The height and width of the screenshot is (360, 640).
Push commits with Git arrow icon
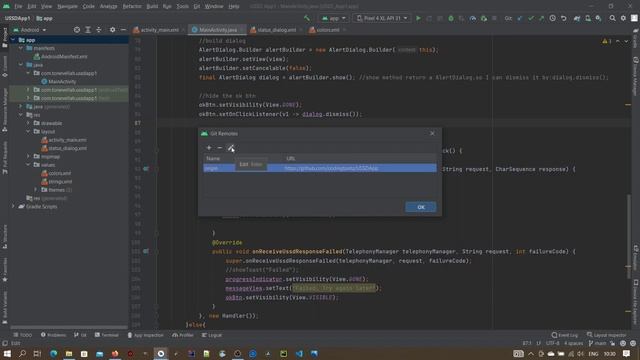pos(541,18)
